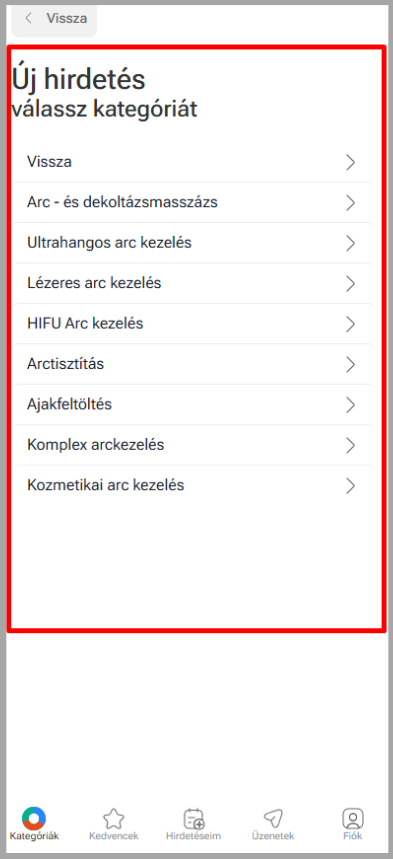Select Arc - és dekoltázsmasszázs category

coord(193,203)
